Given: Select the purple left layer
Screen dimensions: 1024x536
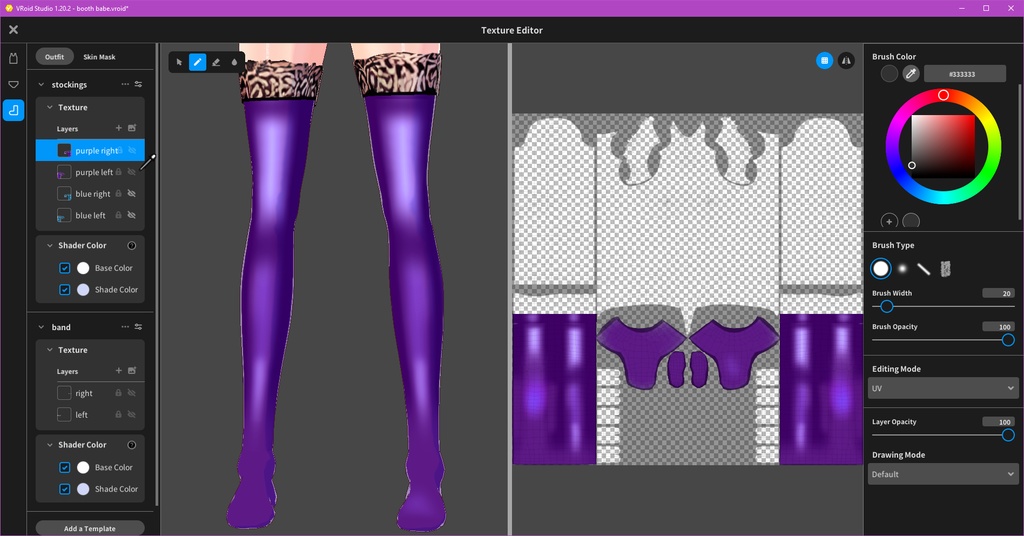Looking at the screenshot, I should [90, 172].
